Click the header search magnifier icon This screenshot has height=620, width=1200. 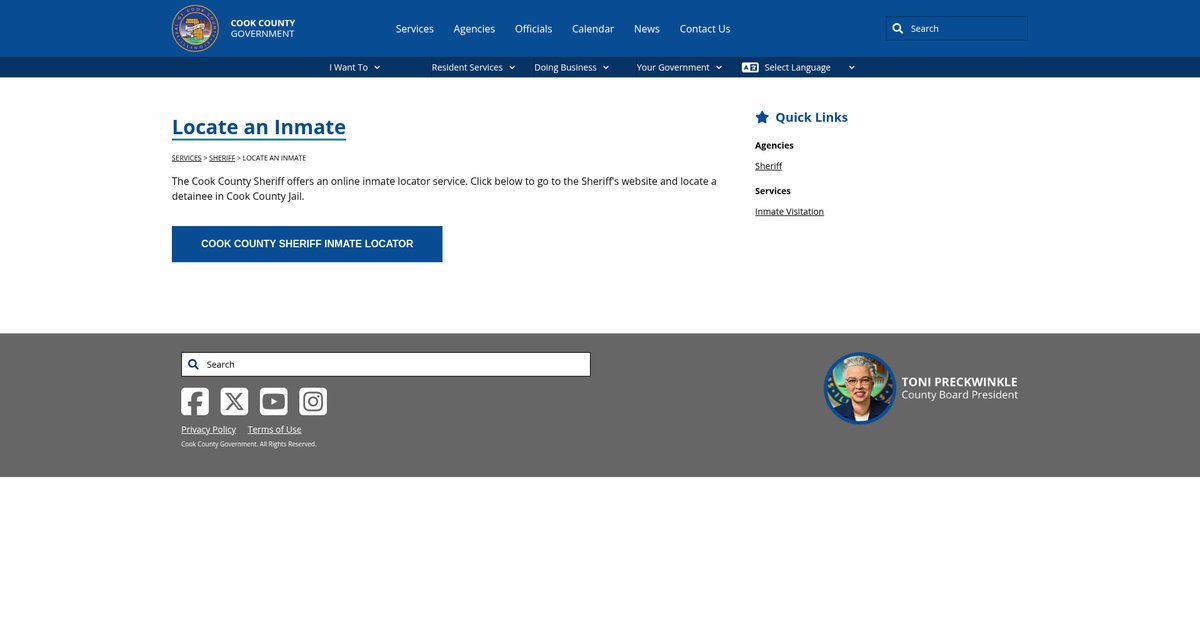(898, 29)
